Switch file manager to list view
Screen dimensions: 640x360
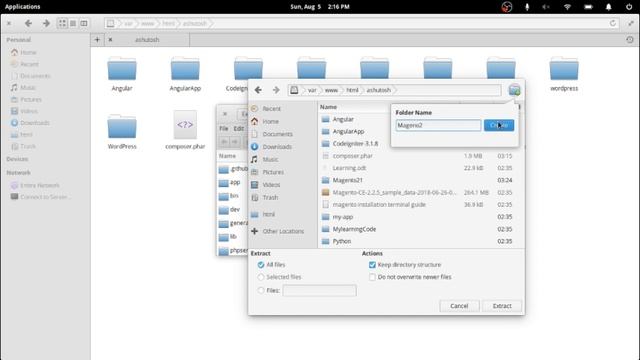tap(73, 23)
